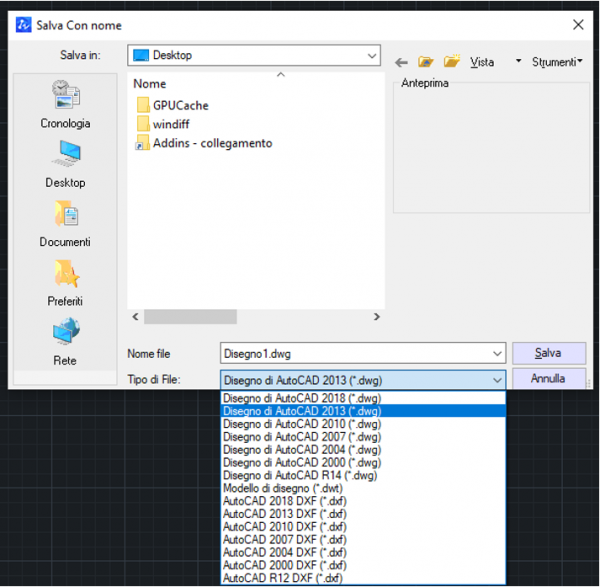The width and height of the screenshot is (600, 587).
Task: Expand the Vista dropdown arrow
Action: pos(518,61)
